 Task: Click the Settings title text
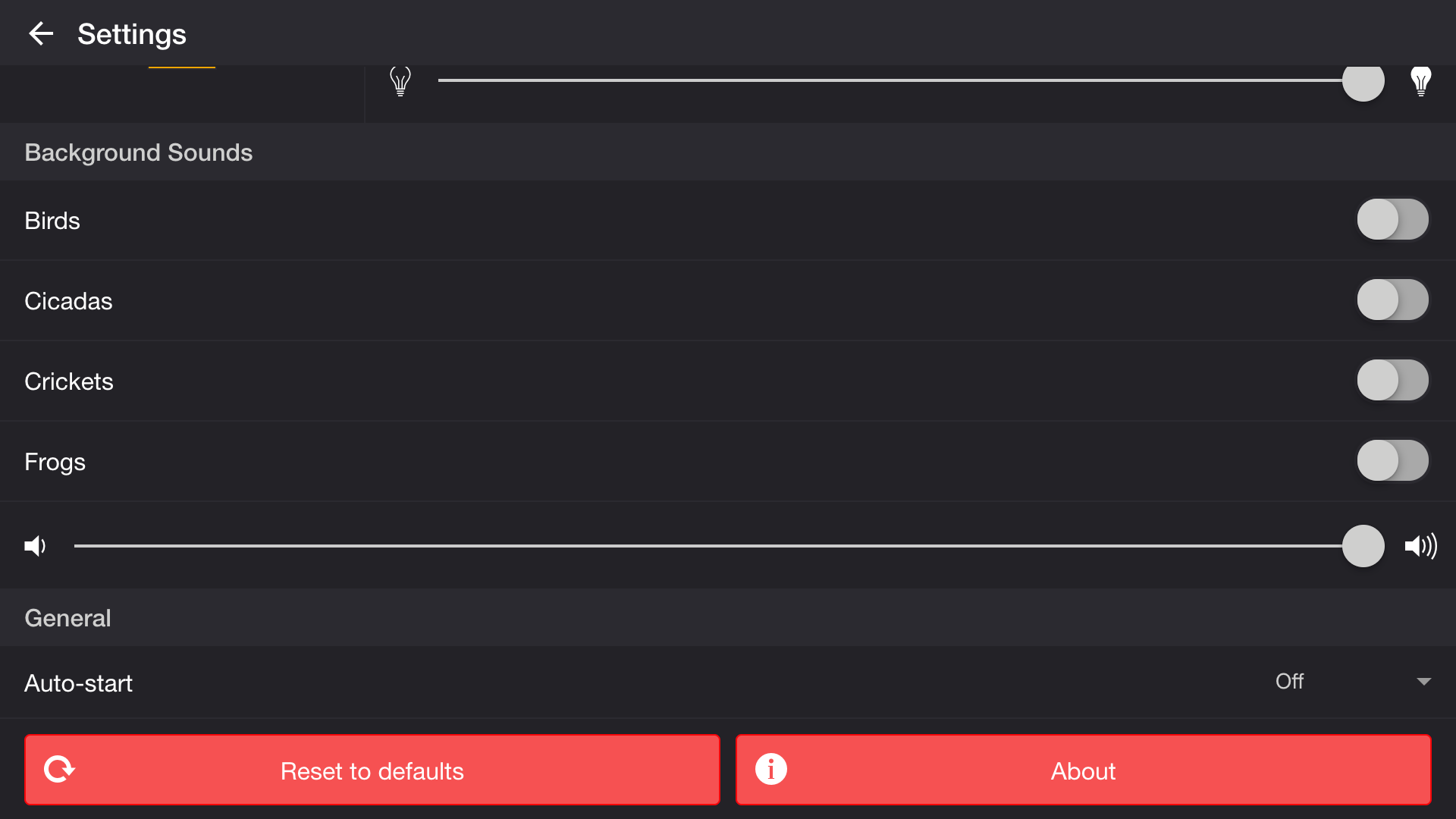[x=132, y=34]
